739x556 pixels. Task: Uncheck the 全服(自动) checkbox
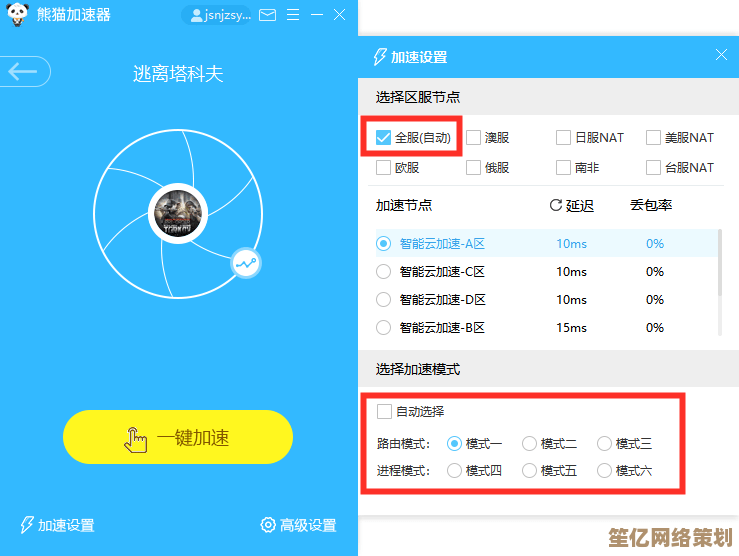coord(384,138)
